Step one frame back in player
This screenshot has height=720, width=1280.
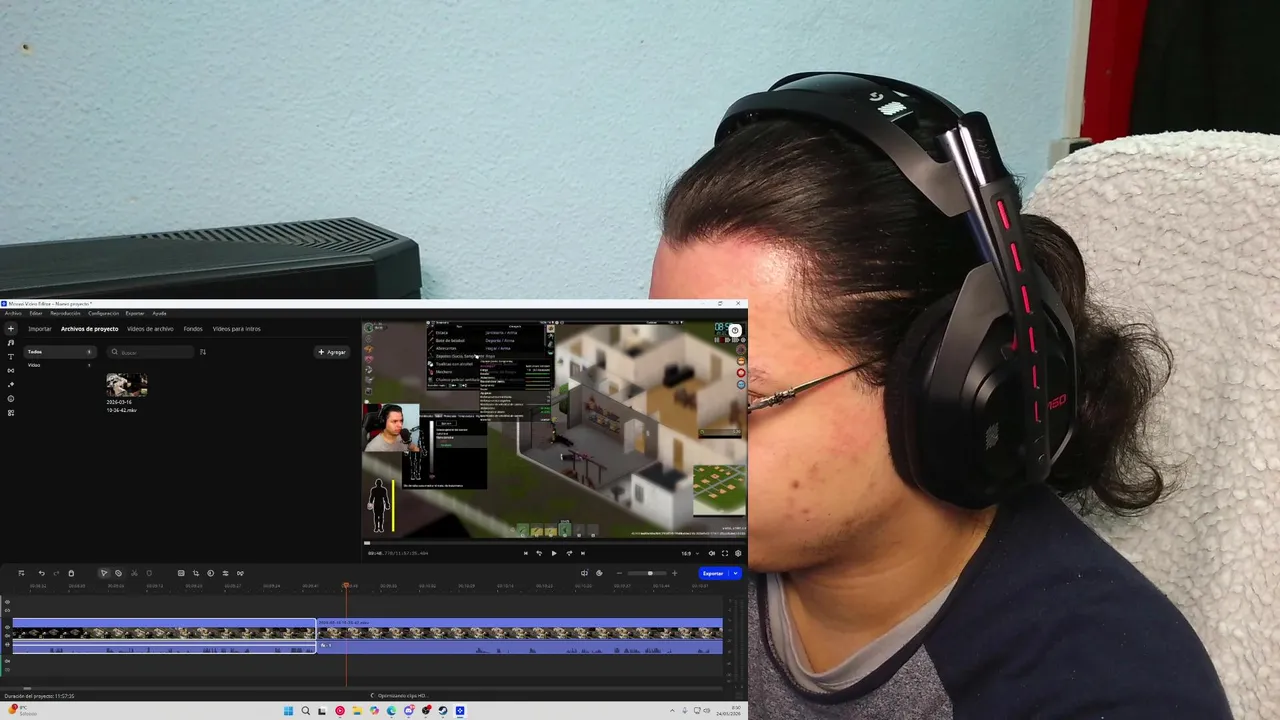[x=540, y=553]
